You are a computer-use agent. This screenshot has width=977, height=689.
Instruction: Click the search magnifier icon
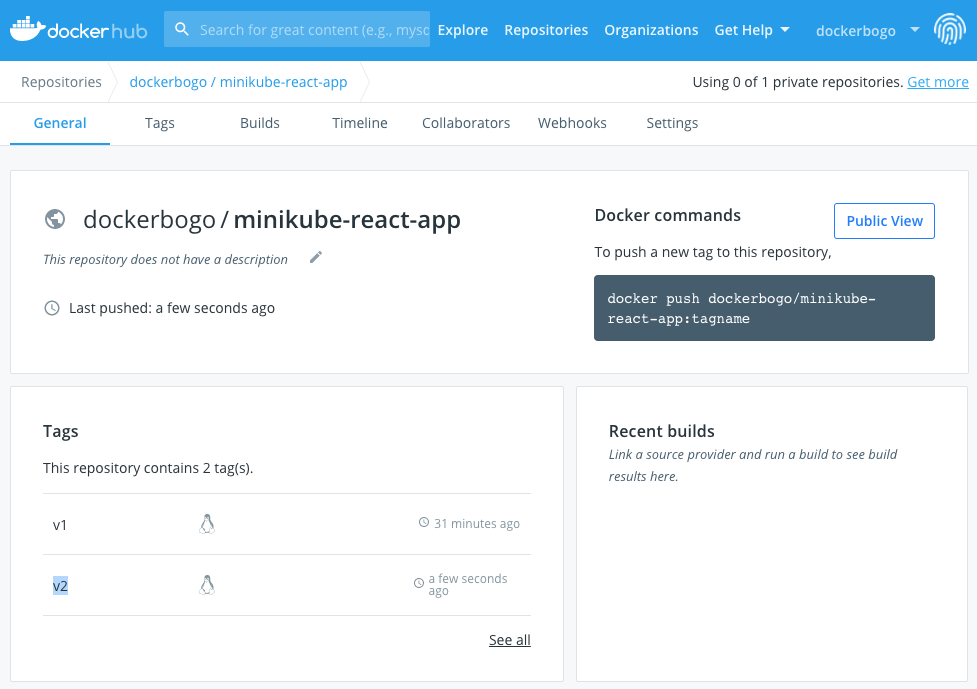(x=182, y=29)
